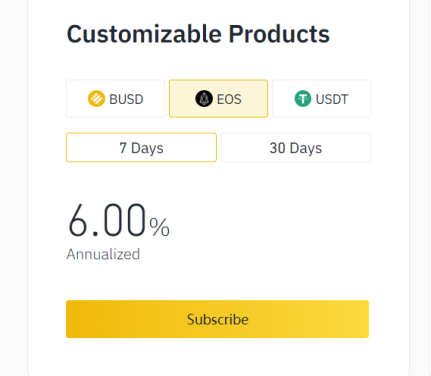Click the percent sign beside 6.00

160,227
